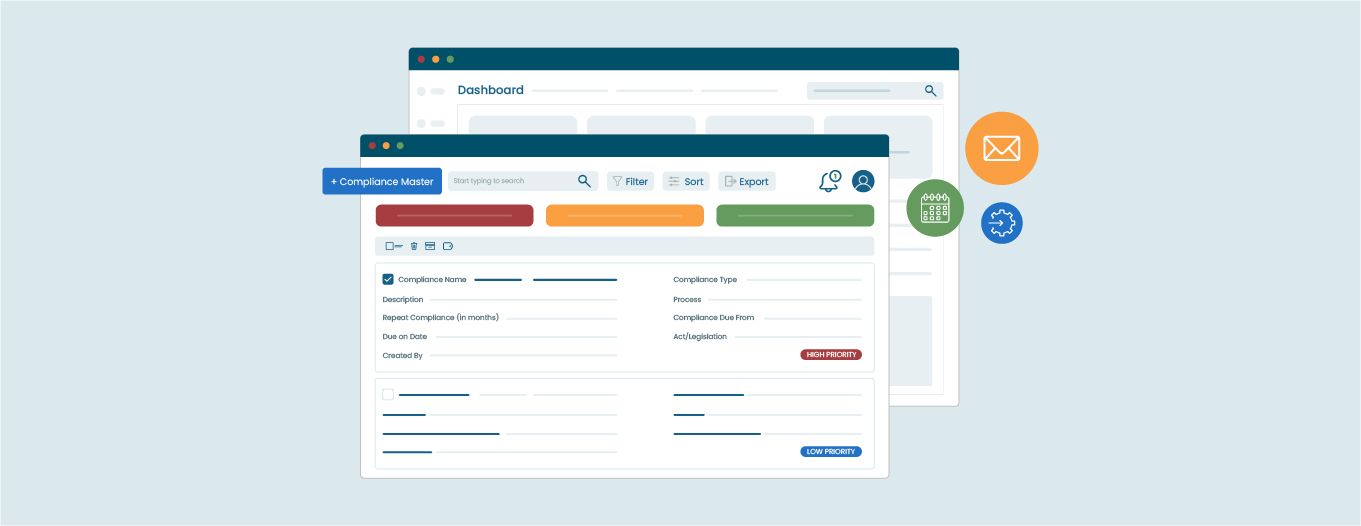Click the tag label icon

coord(448,246)
